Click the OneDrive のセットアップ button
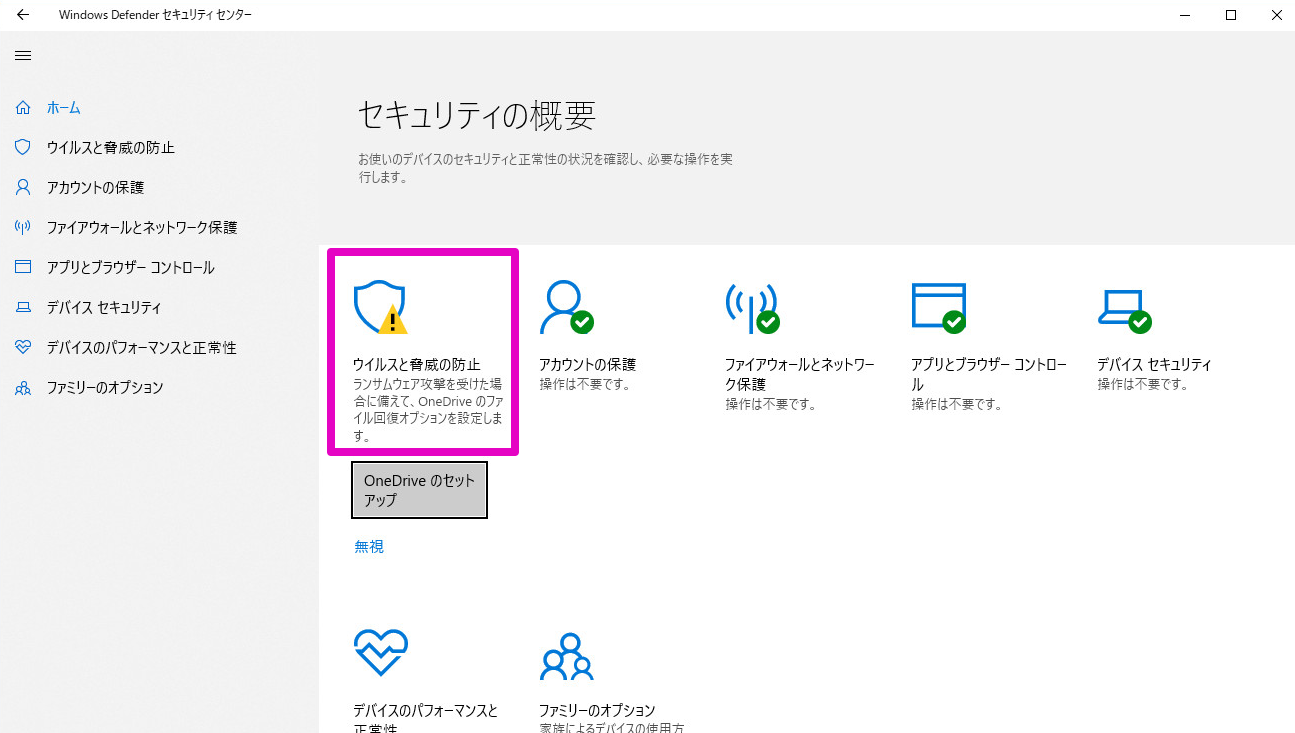This screenshot has height=733, width=1295. [419, 490]
